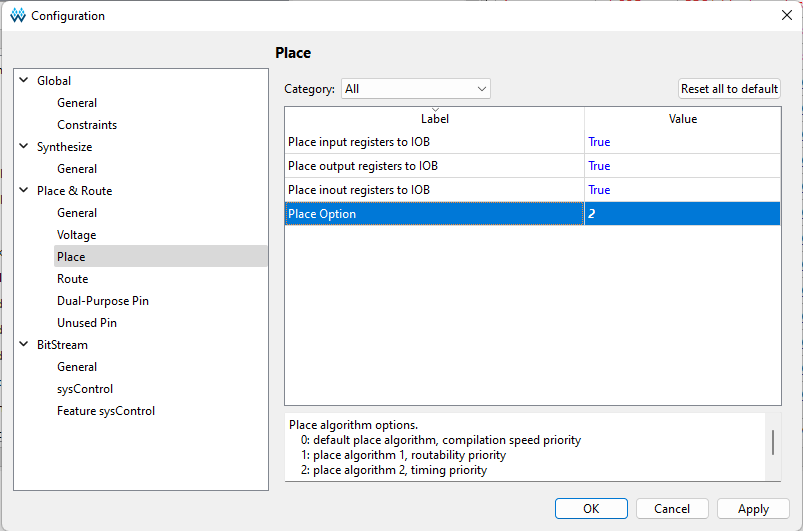Collapse the BitStream tree node
The image size is (803, 531).
[x=24, y=345]
